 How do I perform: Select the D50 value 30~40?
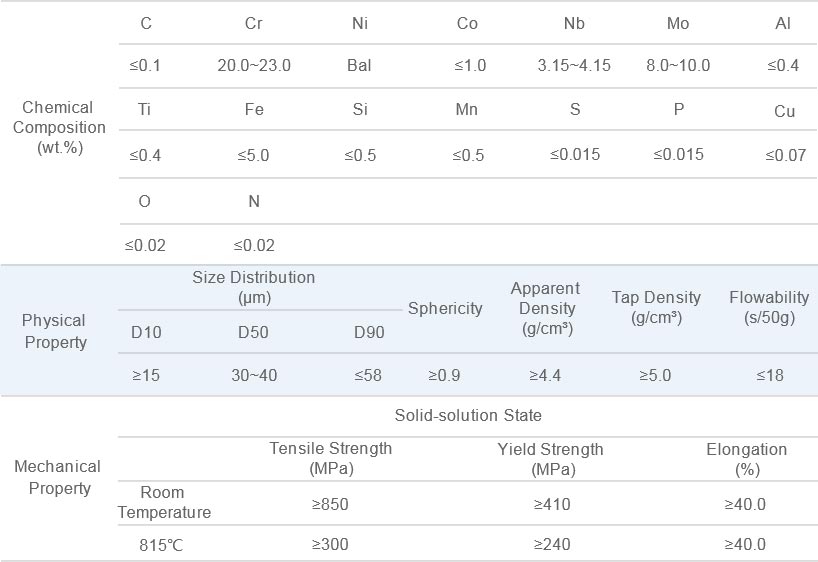253,376
